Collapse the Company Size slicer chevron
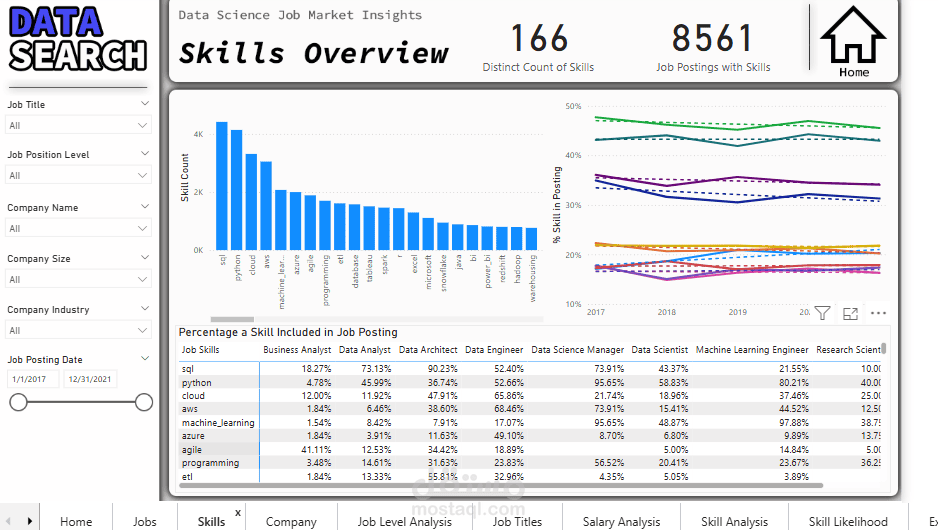938x530 pixels. tap(145, 258)
